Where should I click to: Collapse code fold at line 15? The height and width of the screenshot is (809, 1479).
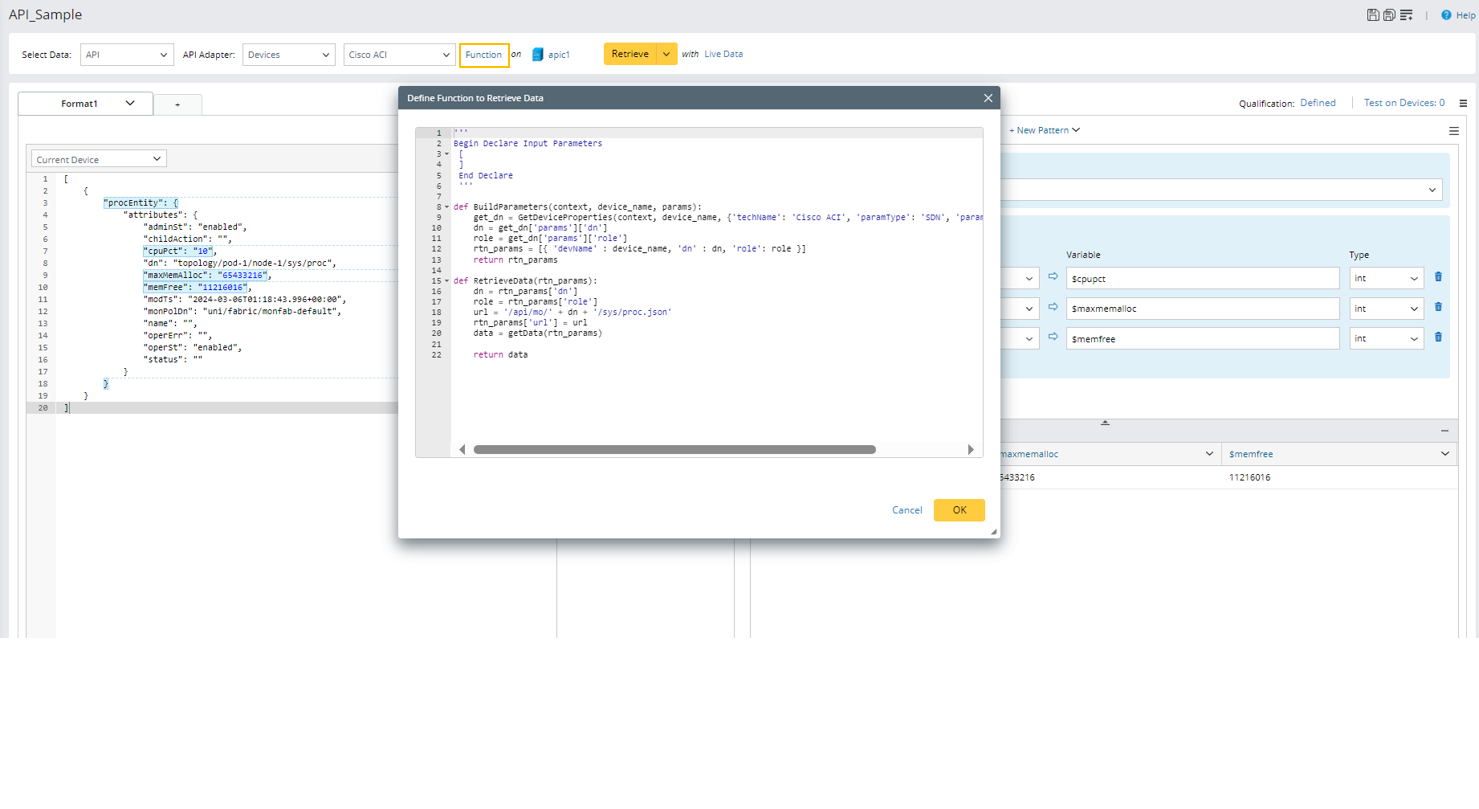point(447,281)
